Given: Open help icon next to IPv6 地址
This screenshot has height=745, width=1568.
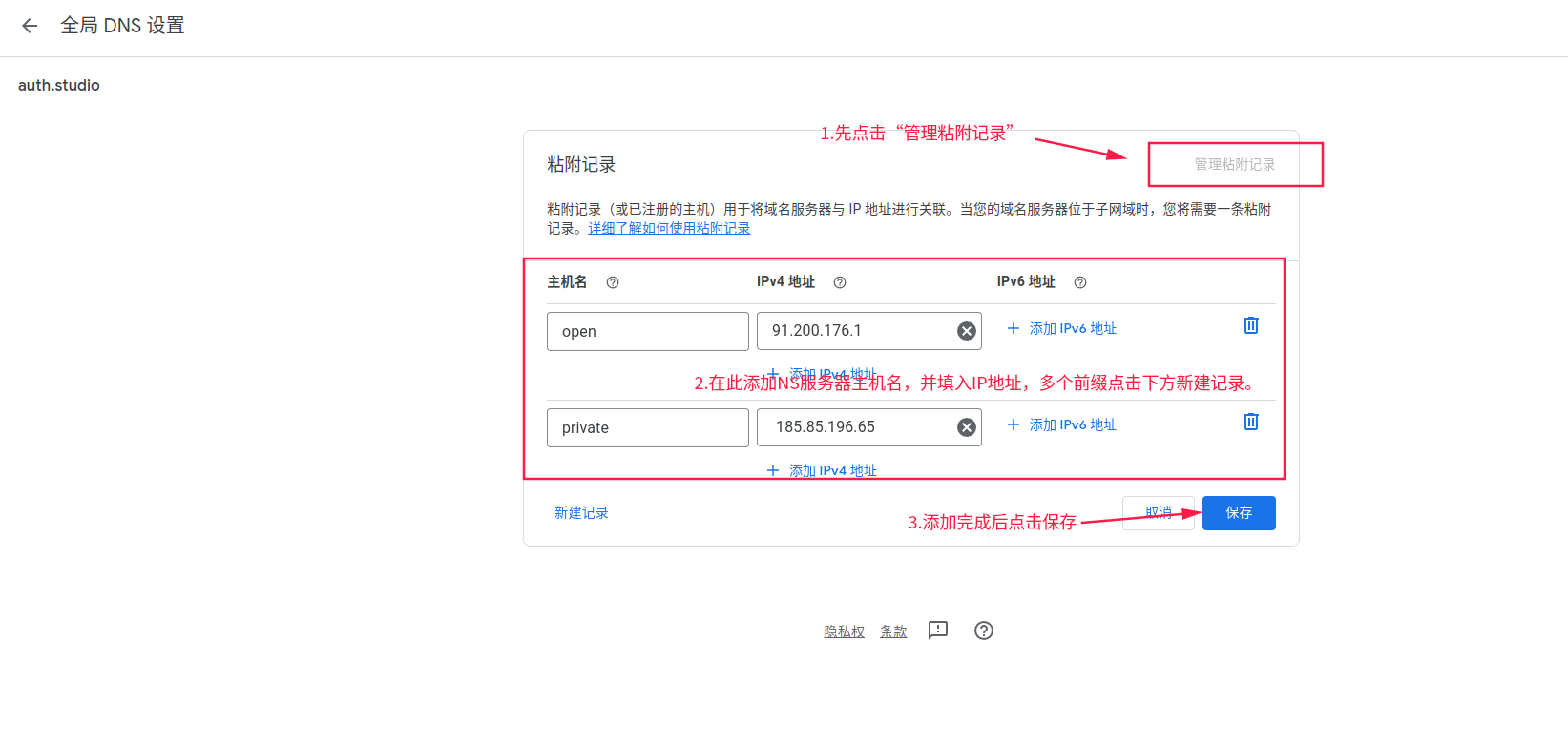Looking at the screenshot, I should click(1080, 282).
